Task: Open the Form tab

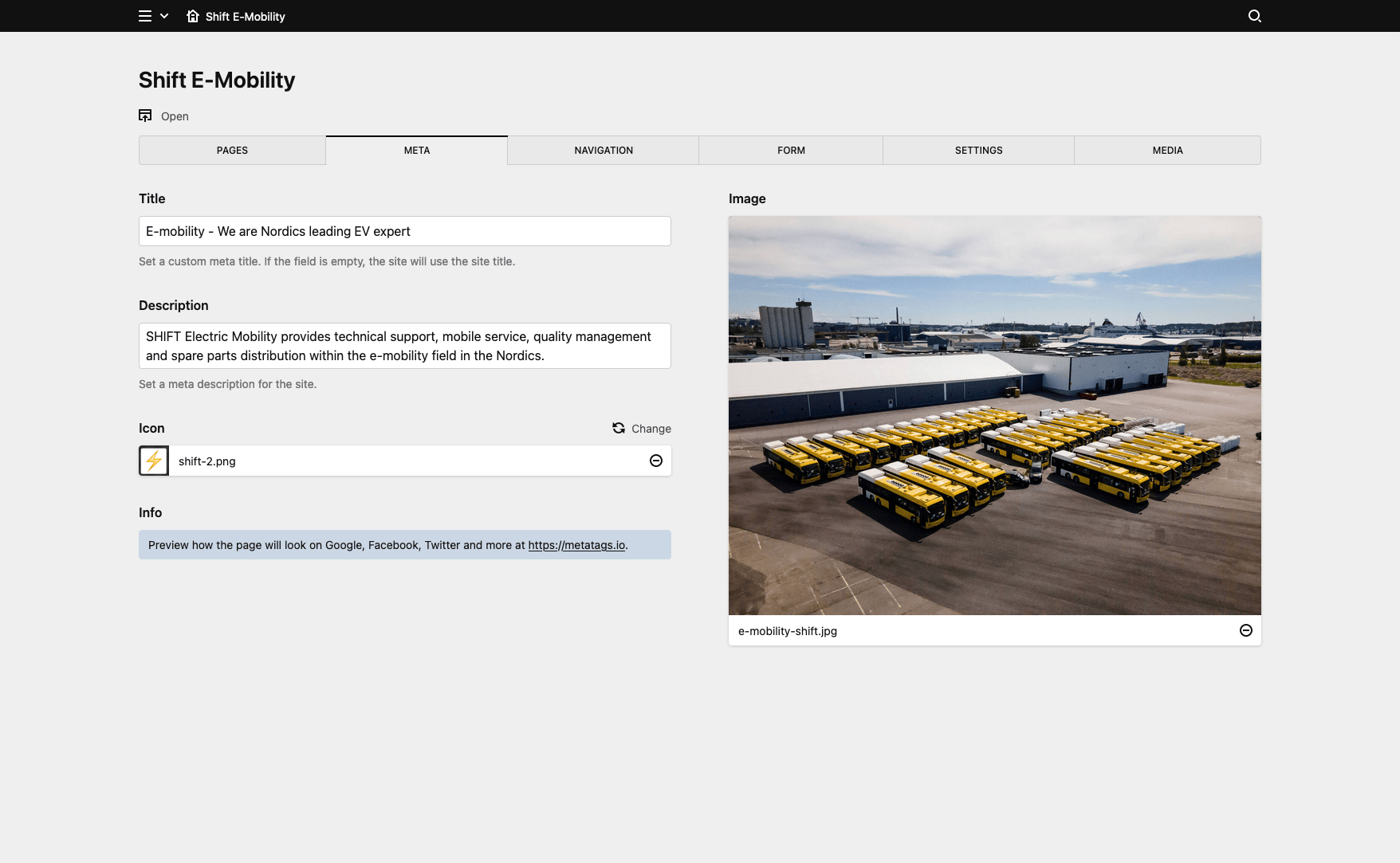Action: [791, 150]
